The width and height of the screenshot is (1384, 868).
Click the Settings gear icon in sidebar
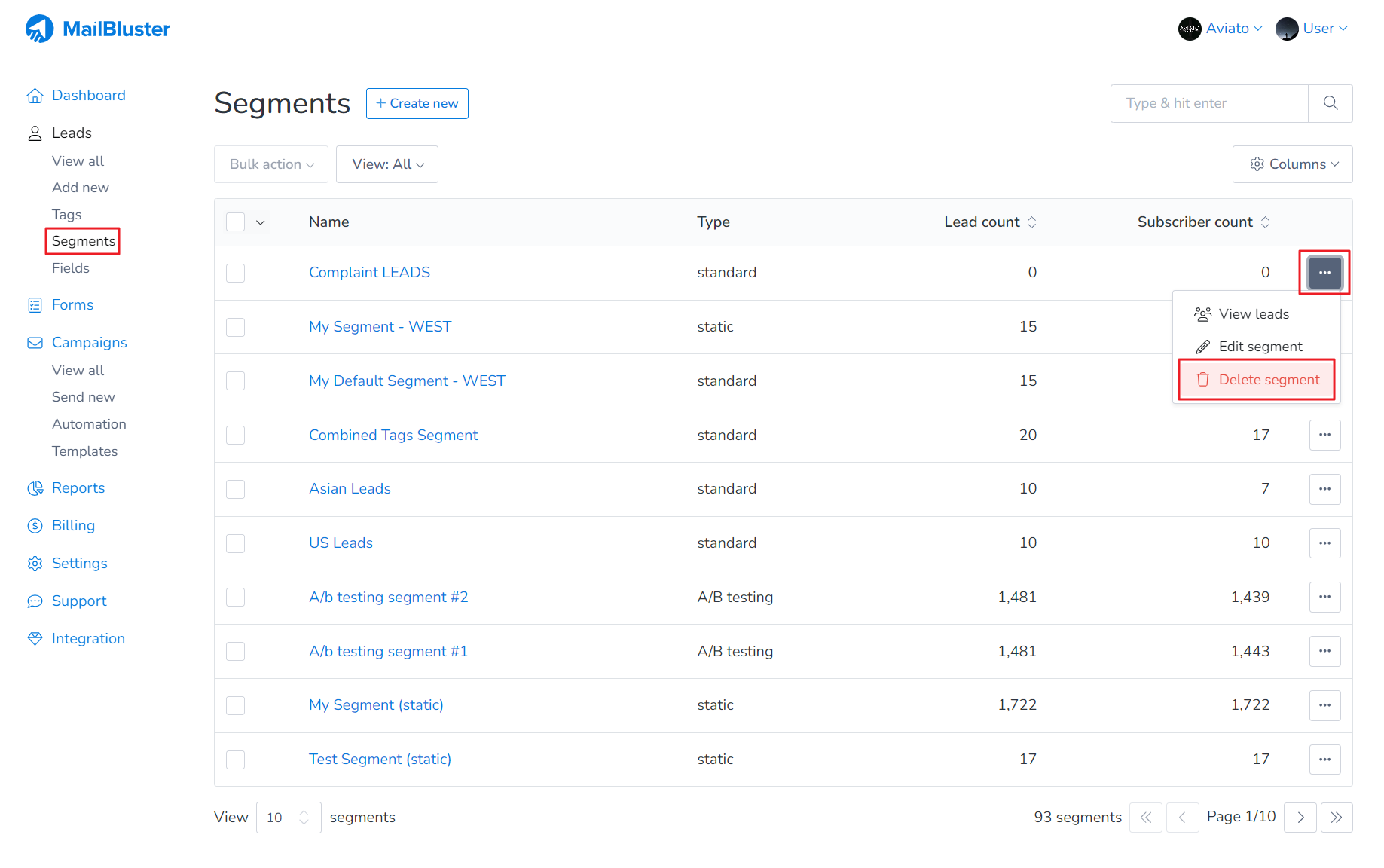click(35, 563)
